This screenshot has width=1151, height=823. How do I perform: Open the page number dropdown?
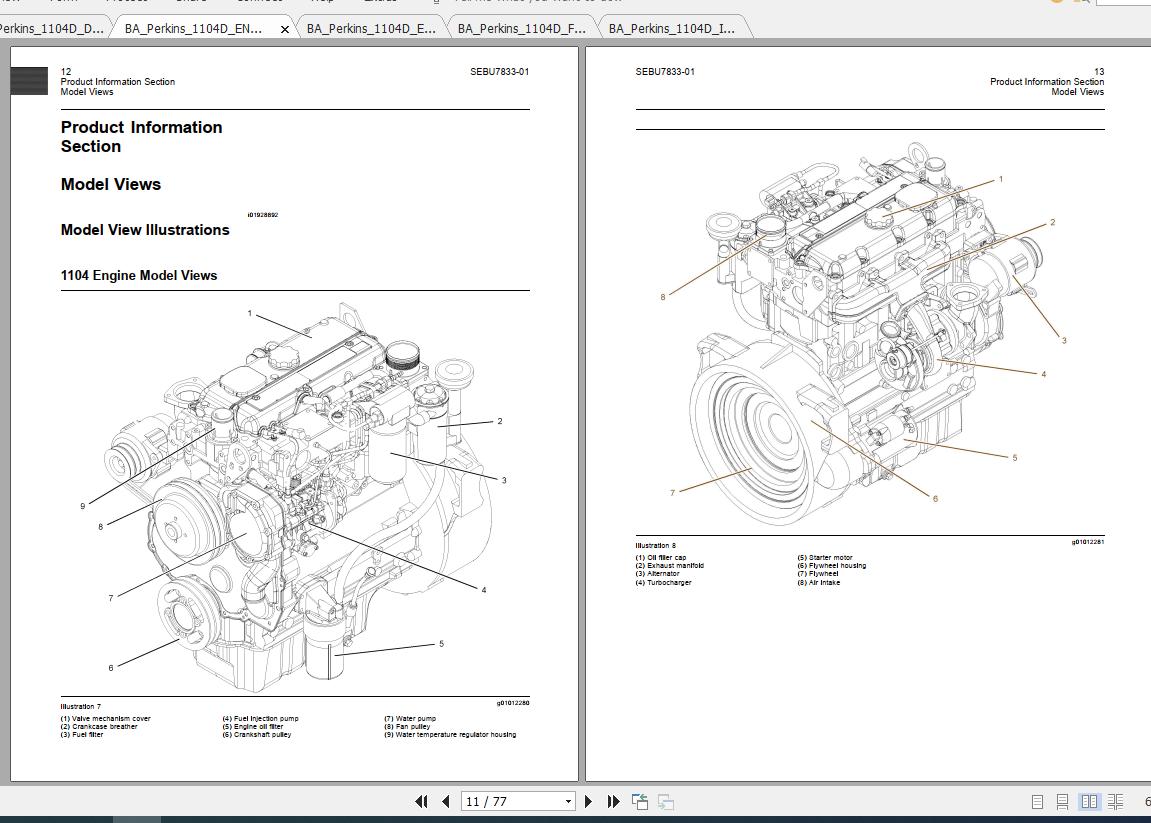click(x=567, y=801)
